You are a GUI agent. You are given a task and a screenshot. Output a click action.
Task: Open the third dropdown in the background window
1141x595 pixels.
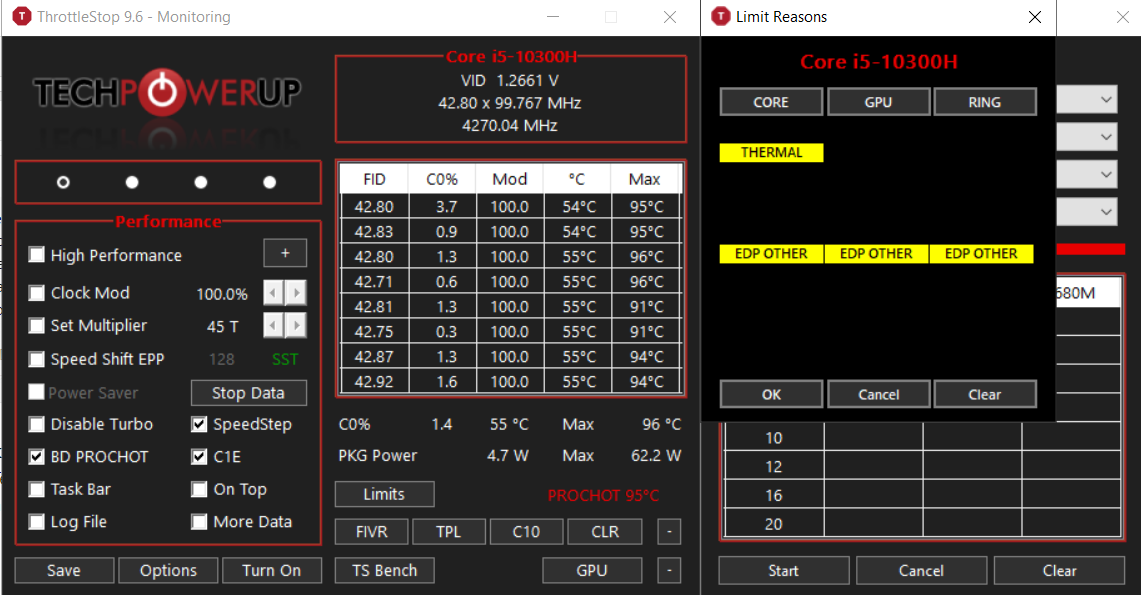tap(1086, 175)
